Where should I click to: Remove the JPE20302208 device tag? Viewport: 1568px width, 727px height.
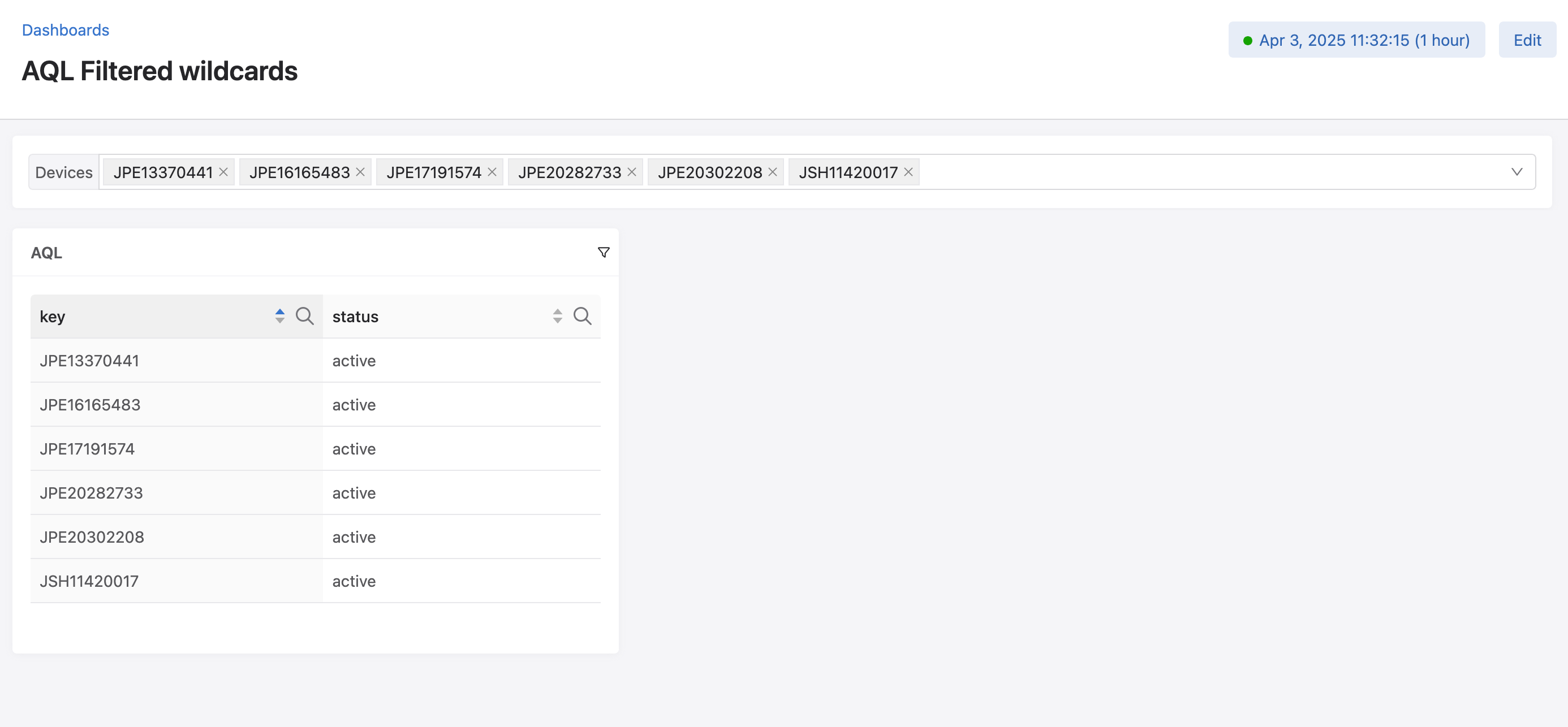pyautogui.click(x=773, y=172)
